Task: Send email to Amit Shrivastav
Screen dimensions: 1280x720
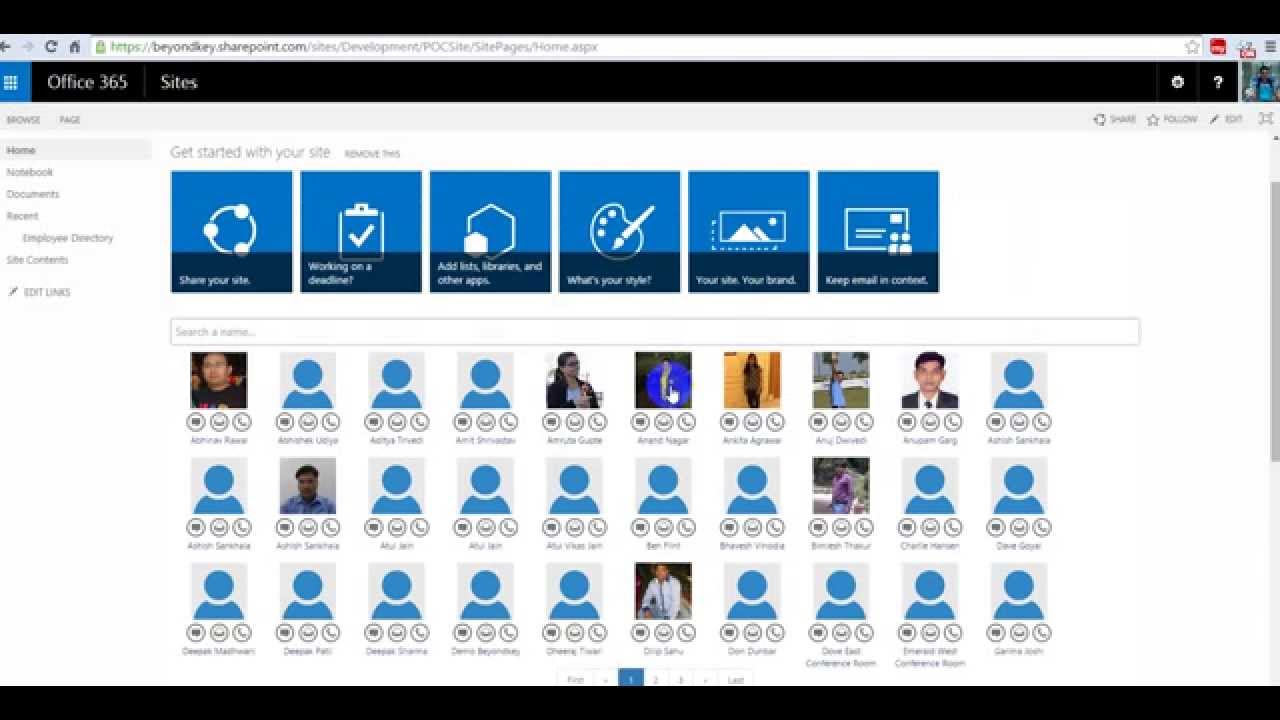Action: pyautogui.click(x=486, y=422)
